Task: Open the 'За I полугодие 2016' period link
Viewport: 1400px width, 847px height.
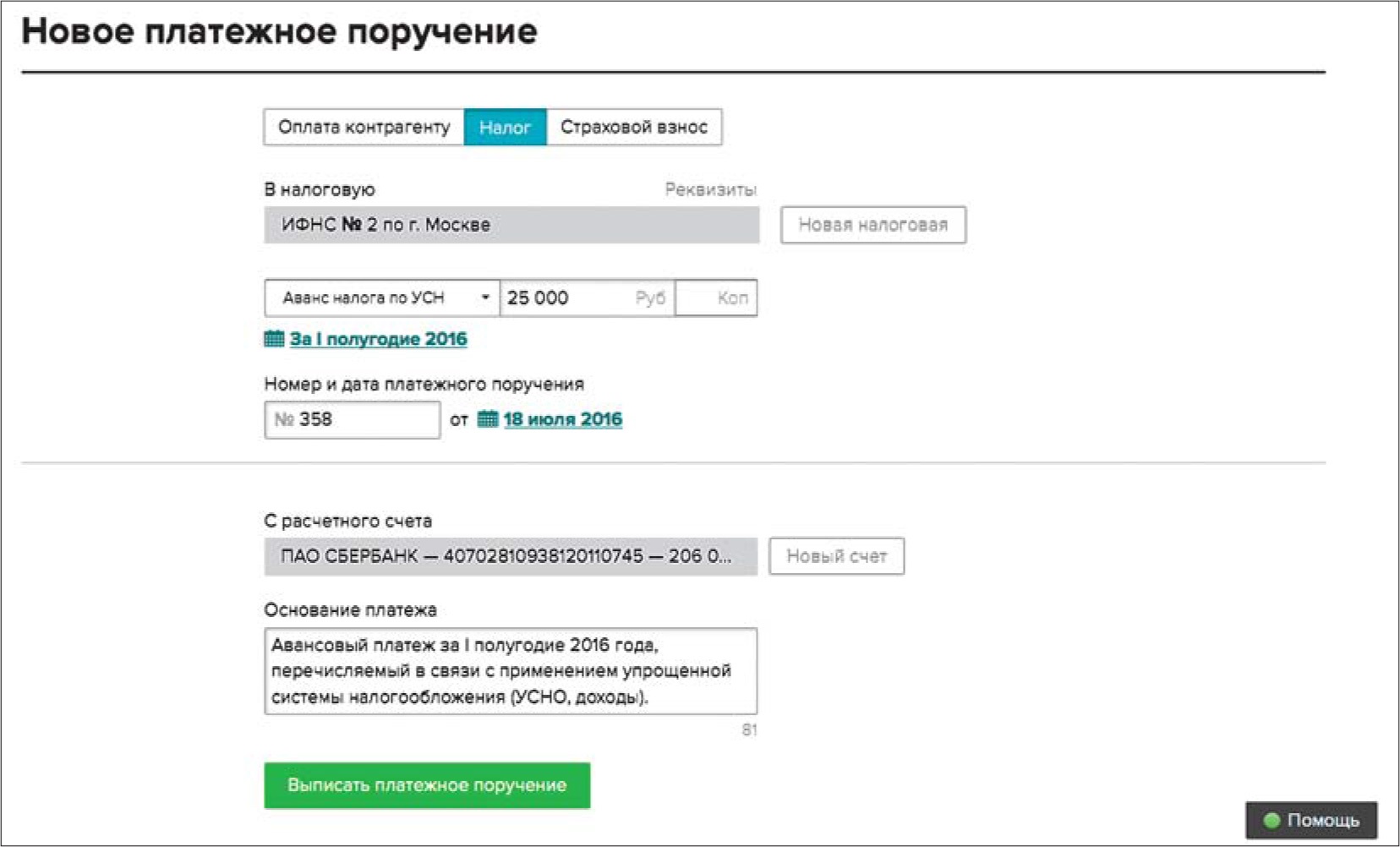Action: (x=378, y=339)
